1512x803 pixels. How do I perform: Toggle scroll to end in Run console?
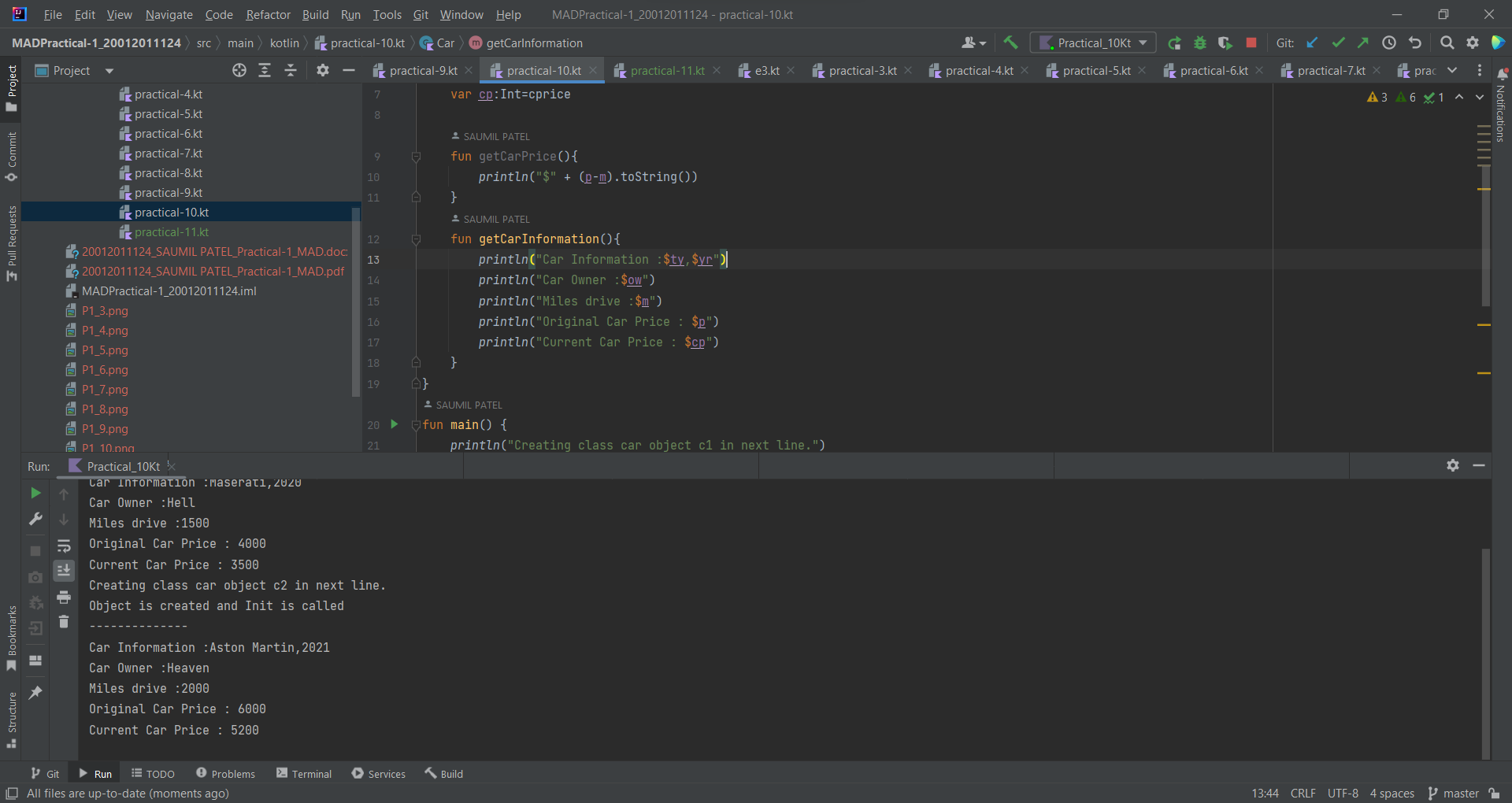click(64, 570)
